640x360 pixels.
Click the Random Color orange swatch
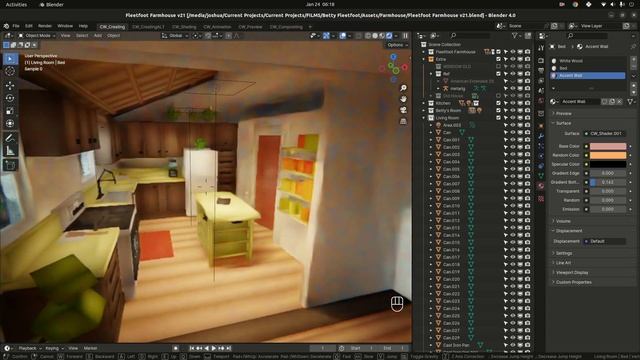point(608,155)
